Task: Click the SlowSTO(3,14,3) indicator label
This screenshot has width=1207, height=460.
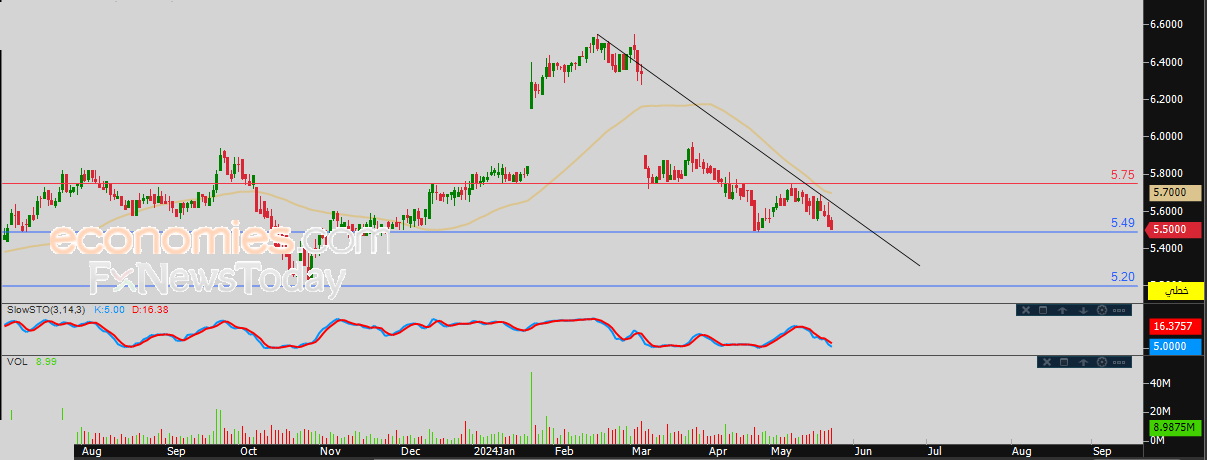Action: coord(47,310)
